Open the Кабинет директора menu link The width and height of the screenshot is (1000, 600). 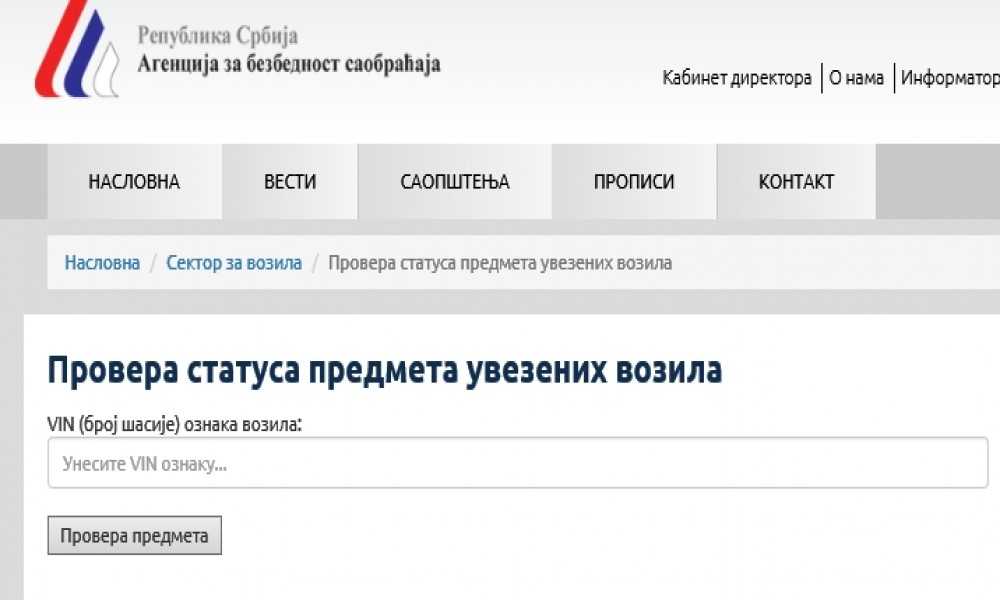click(736, 77)
